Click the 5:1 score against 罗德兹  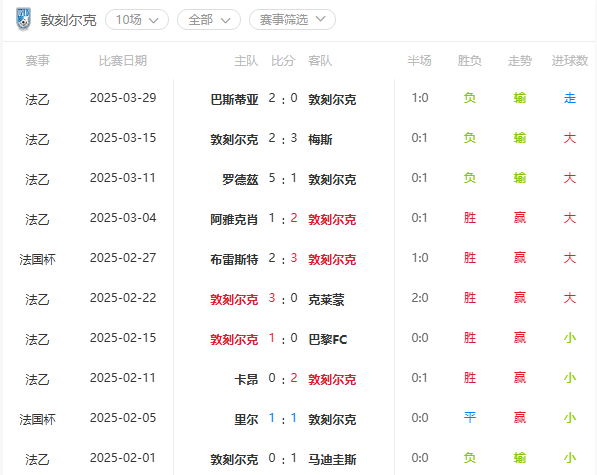click(x=283, y=179)
